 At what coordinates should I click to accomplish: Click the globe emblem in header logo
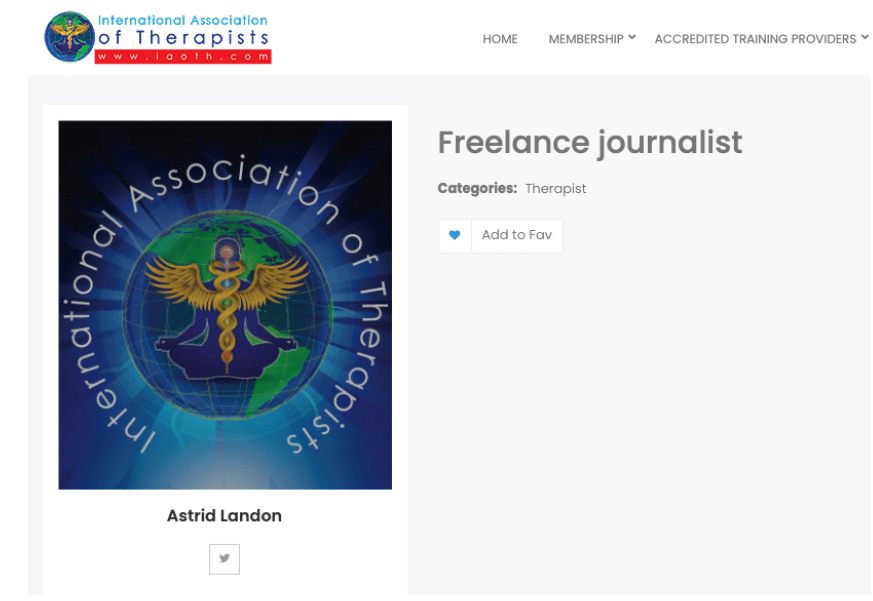pos(70,37)
